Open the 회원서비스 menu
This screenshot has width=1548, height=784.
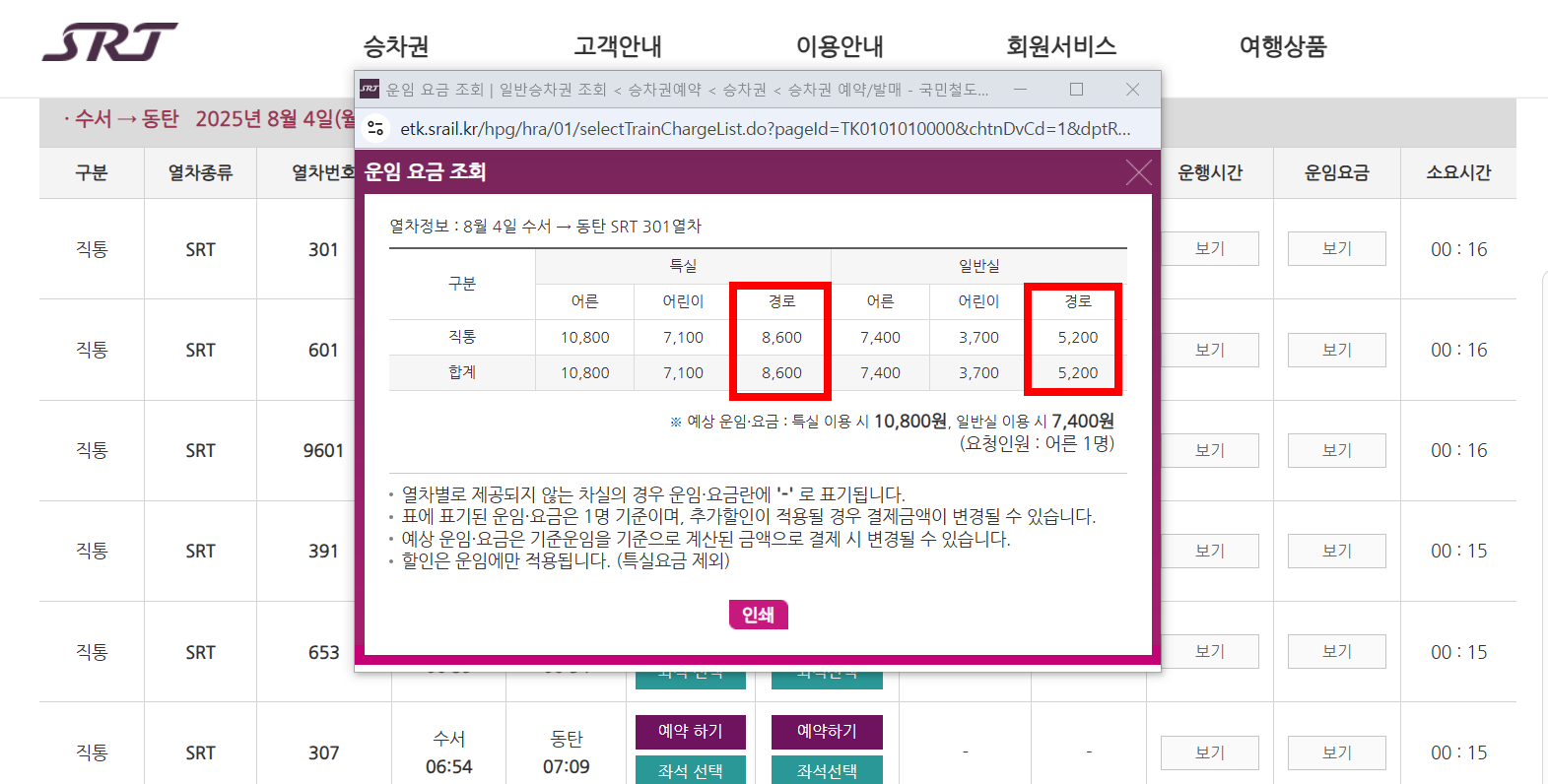pyautogui.click(x=1061, y=46)
